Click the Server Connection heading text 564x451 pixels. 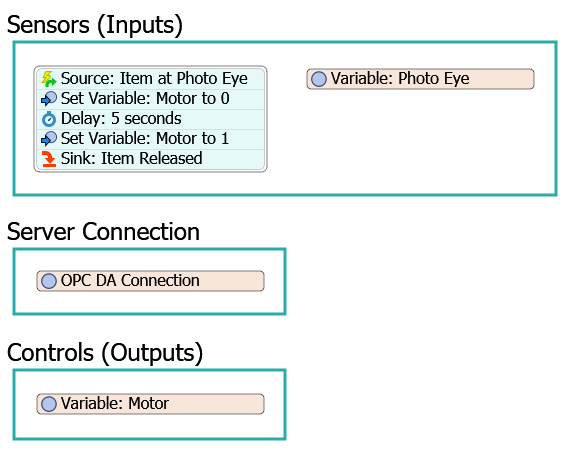[103, 232]
